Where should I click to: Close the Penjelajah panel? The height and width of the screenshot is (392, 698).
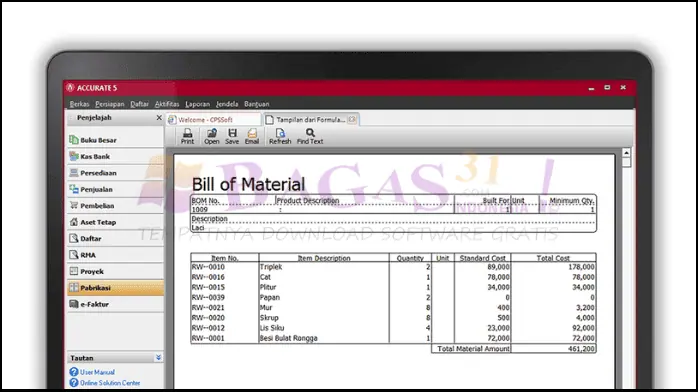click(x=159, y=117)
